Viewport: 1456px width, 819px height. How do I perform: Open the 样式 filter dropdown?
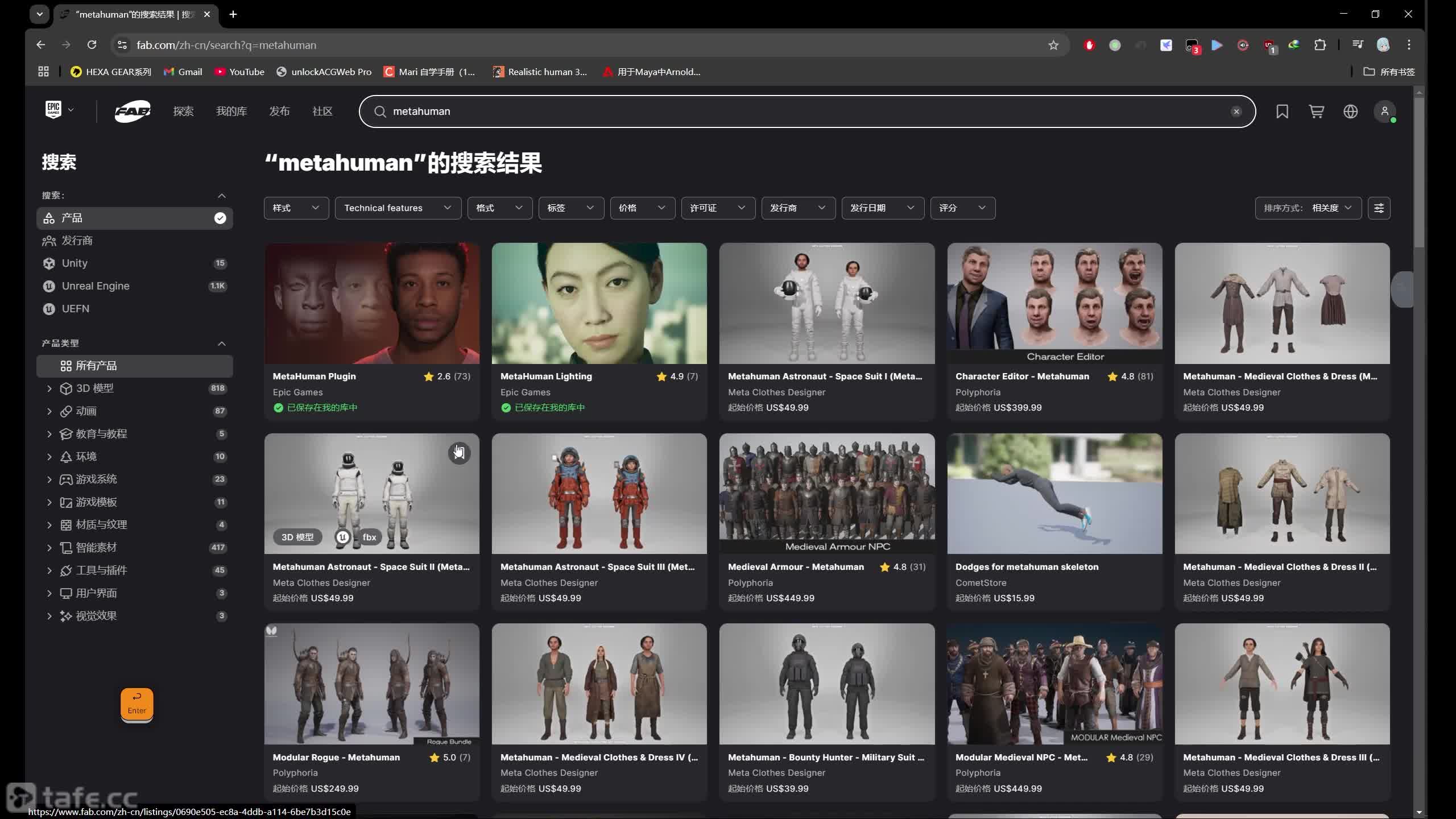tap(296, 208)
